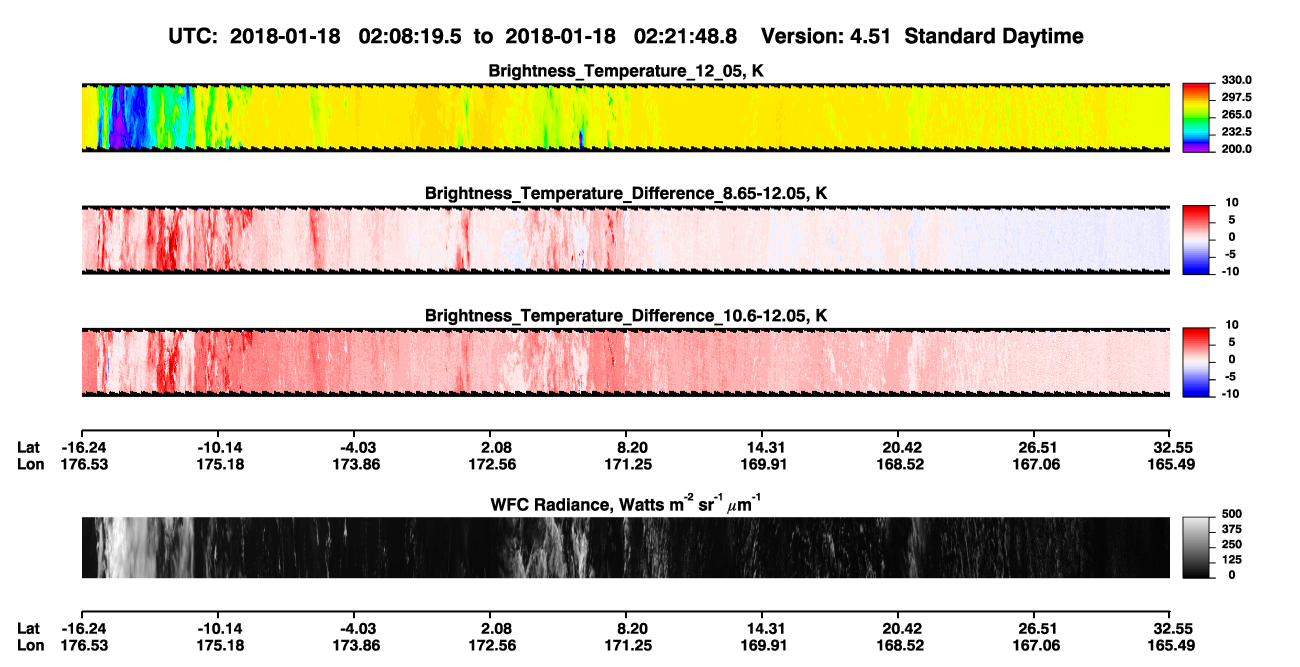The width and height of the screenshot is (1300, 667).
Task: Click 'Standard Daytime' in the header
Action: tap(996, 36)
